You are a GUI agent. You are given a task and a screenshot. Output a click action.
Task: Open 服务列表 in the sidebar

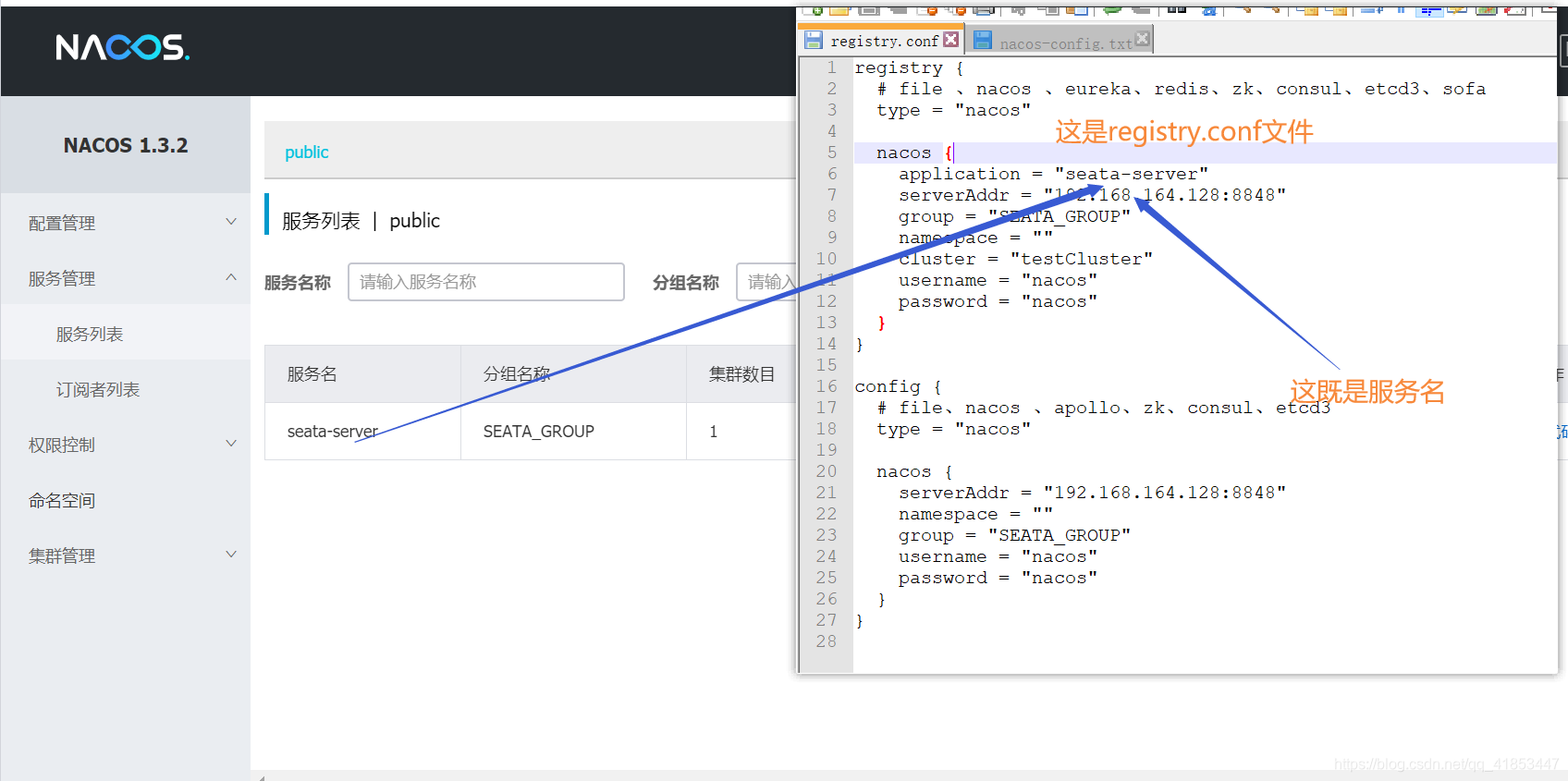click(x=90, y=334)
